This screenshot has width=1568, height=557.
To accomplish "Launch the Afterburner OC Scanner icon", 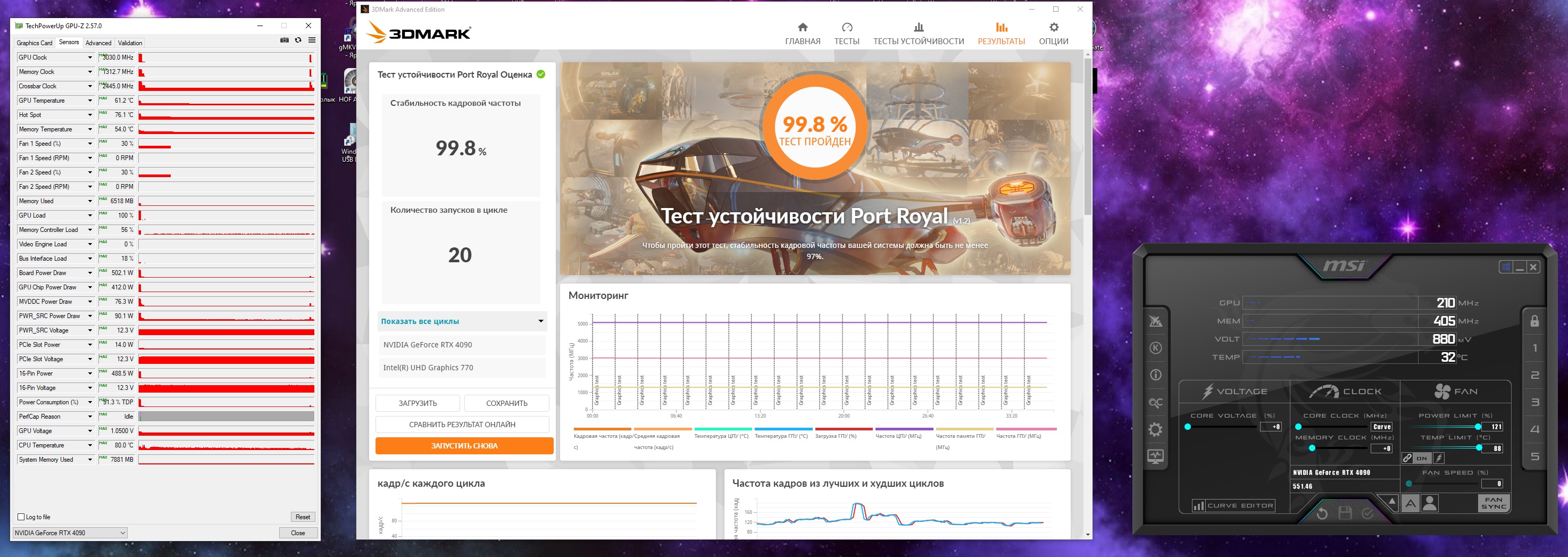I will [x=1155, y=402].
